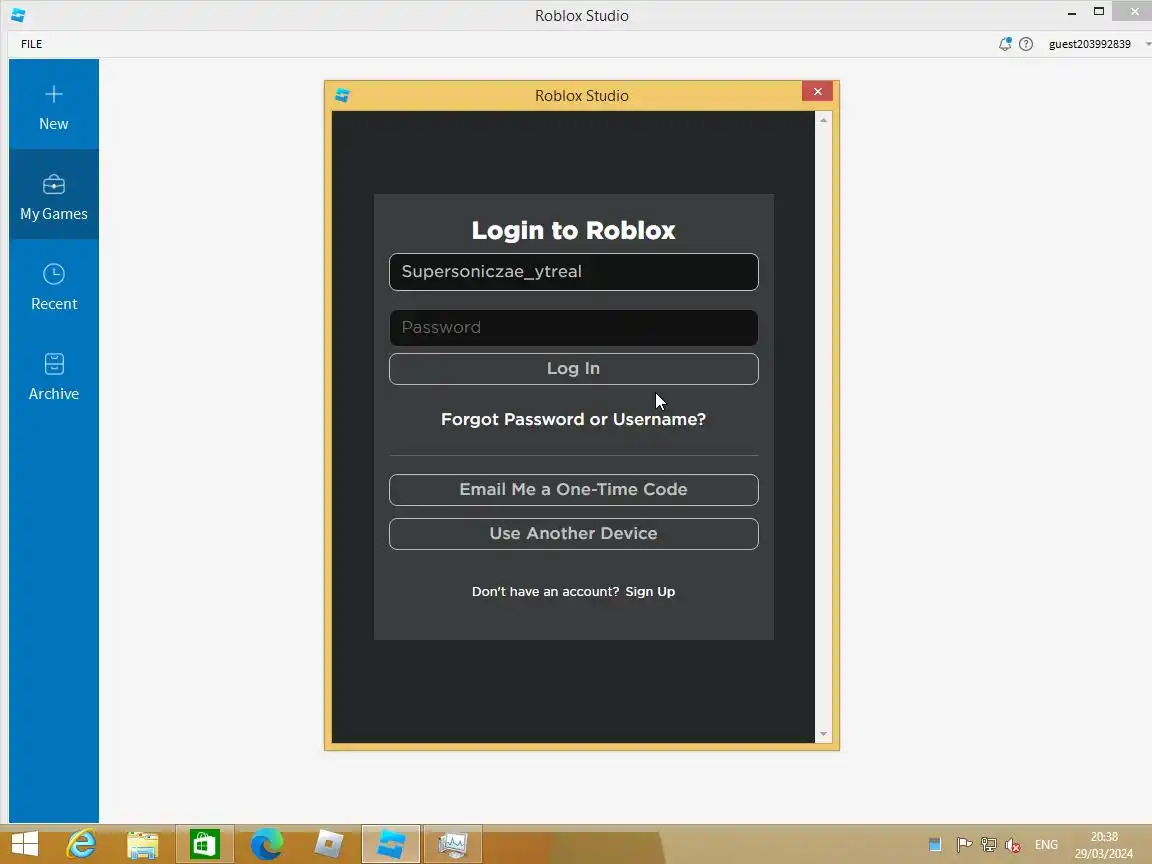
Task: Click the Roblox Studio logo in main title bar
Action: point(18,15)
